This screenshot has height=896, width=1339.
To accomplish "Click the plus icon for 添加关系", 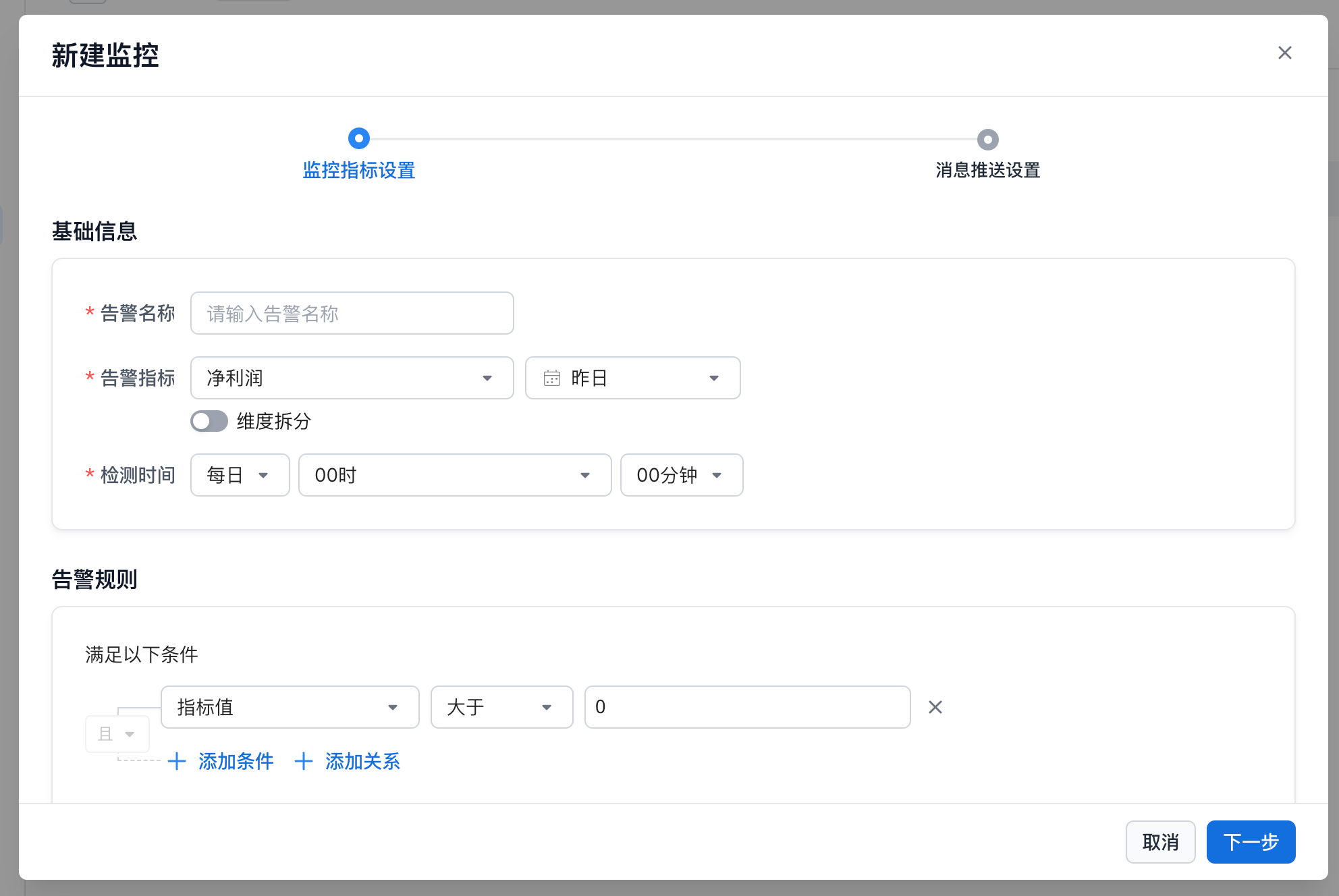I will 304,762.
